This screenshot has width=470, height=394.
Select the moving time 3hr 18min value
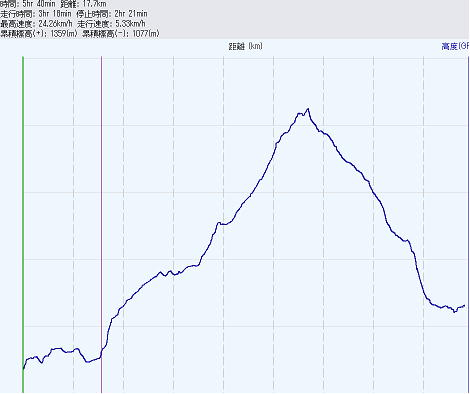pos(55,14)
